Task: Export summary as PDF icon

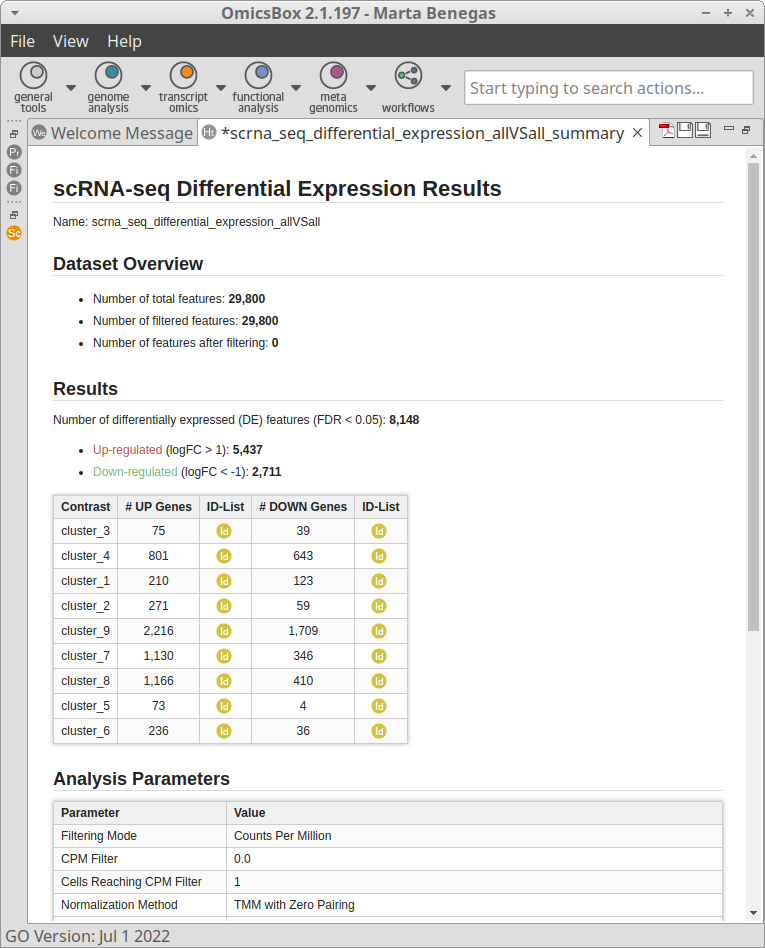Action: point(666,131)
